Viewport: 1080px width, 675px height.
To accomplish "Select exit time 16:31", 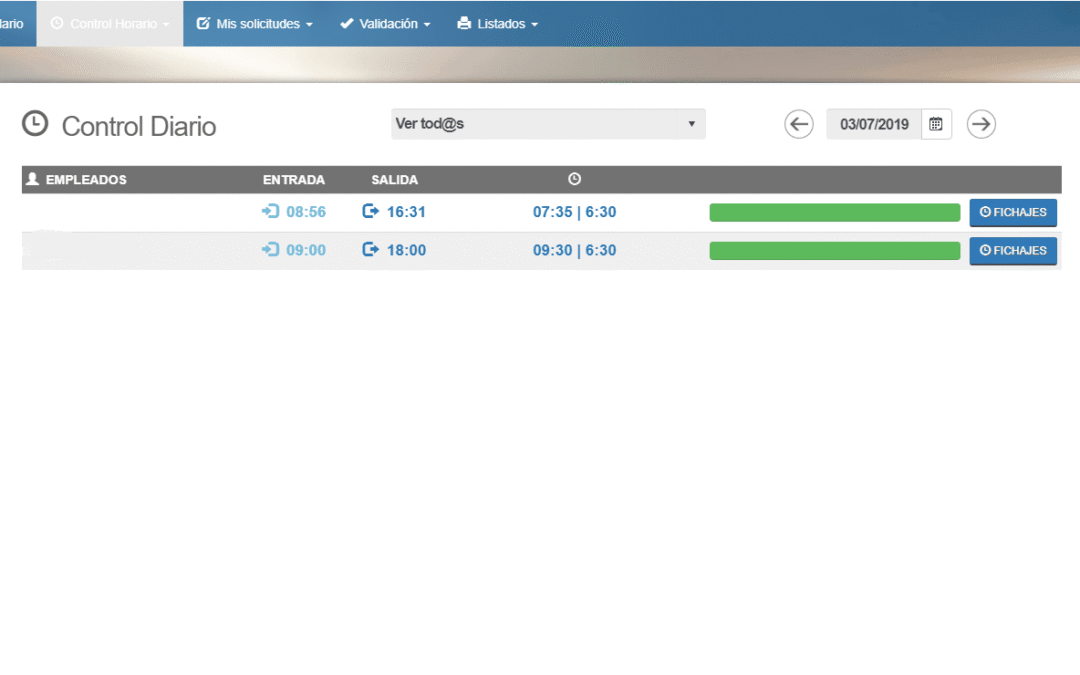I will [406, 212].
